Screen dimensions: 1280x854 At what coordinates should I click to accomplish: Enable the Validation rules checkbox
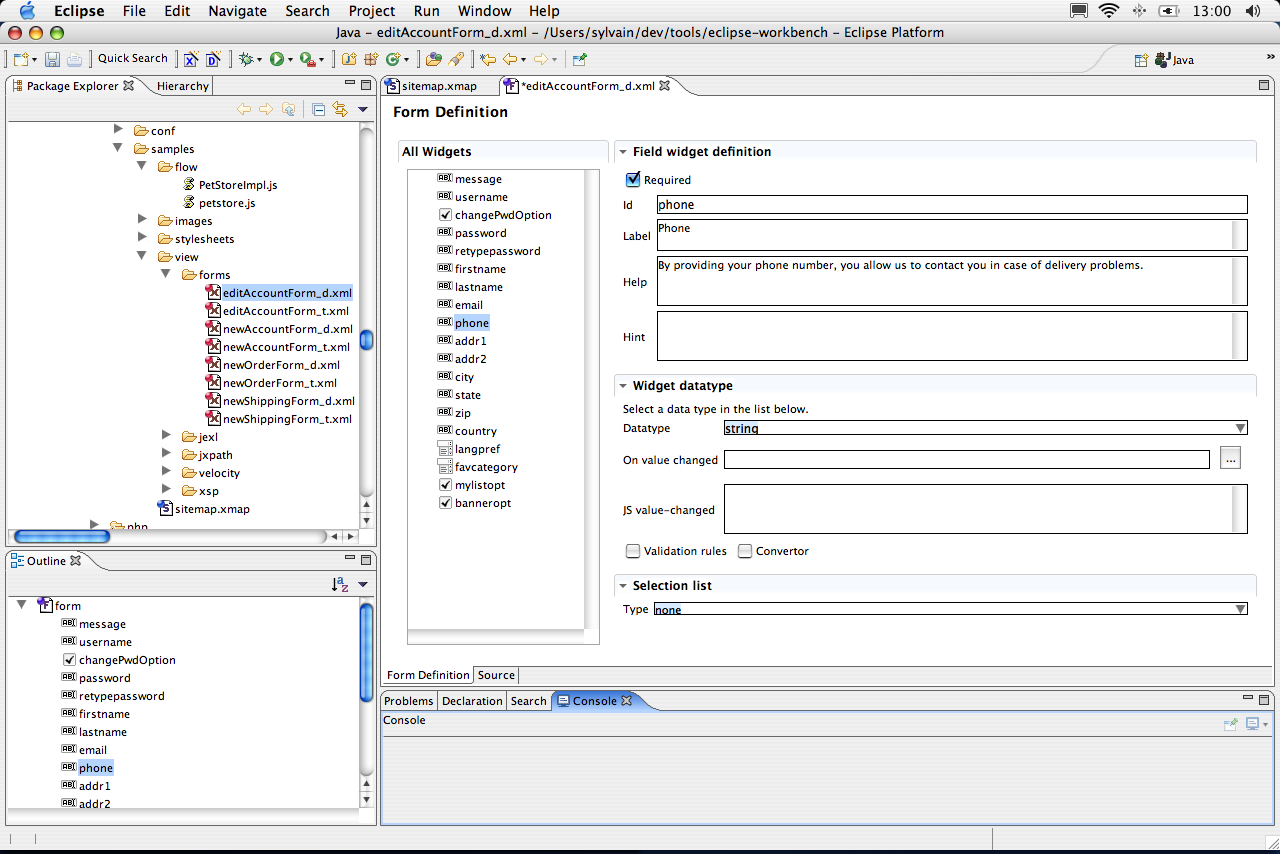click(x=632, y=551)
